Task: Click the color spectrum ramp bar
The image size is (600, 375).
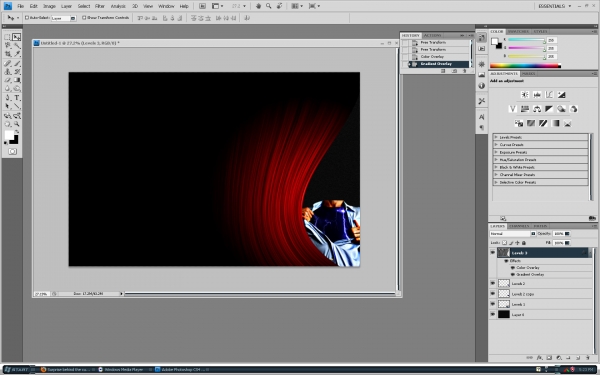Action: click(x=525, y=66)
